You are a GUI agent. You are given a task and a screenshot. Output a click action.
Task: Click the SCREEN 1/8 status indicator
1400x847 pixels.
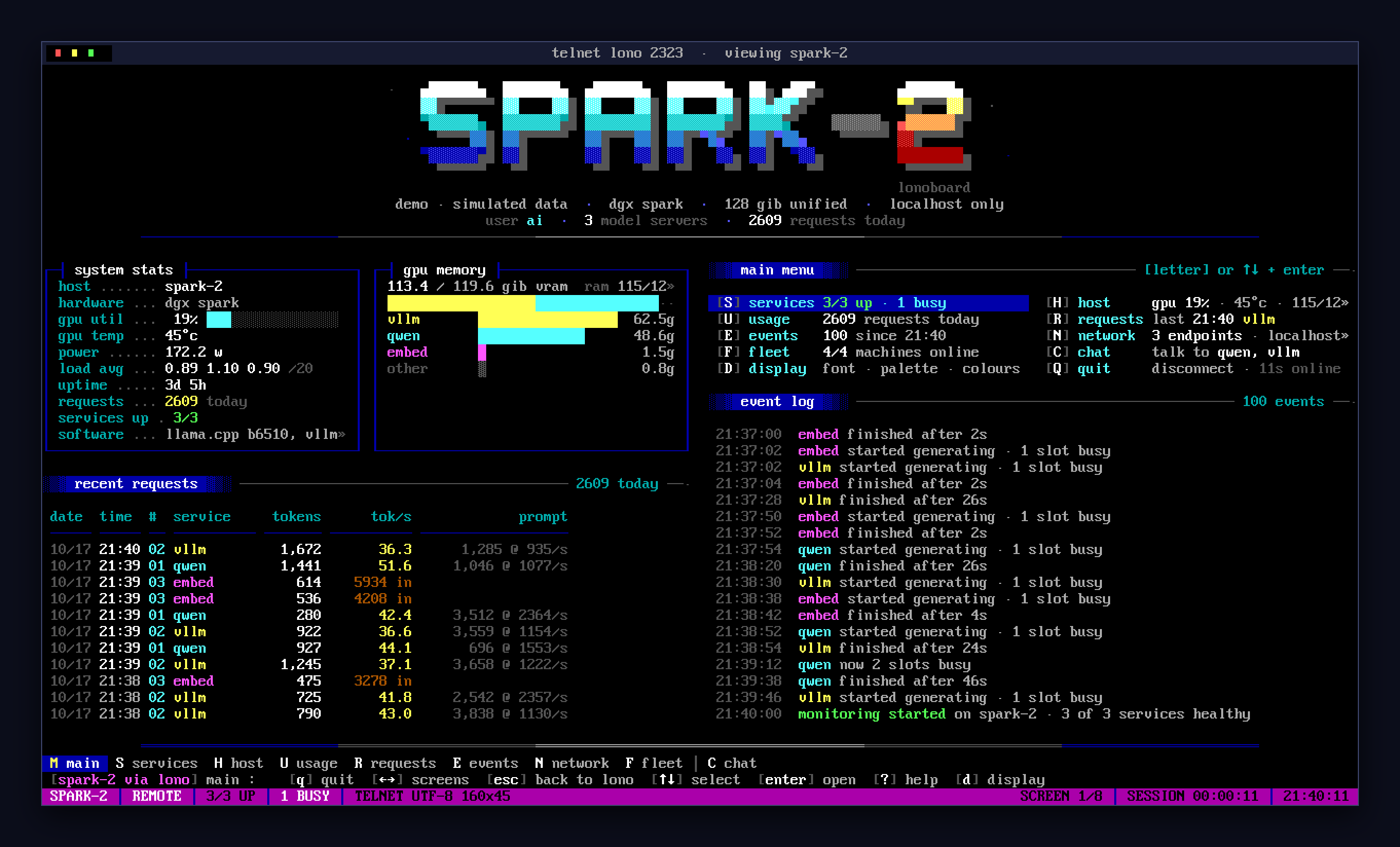1061,796
